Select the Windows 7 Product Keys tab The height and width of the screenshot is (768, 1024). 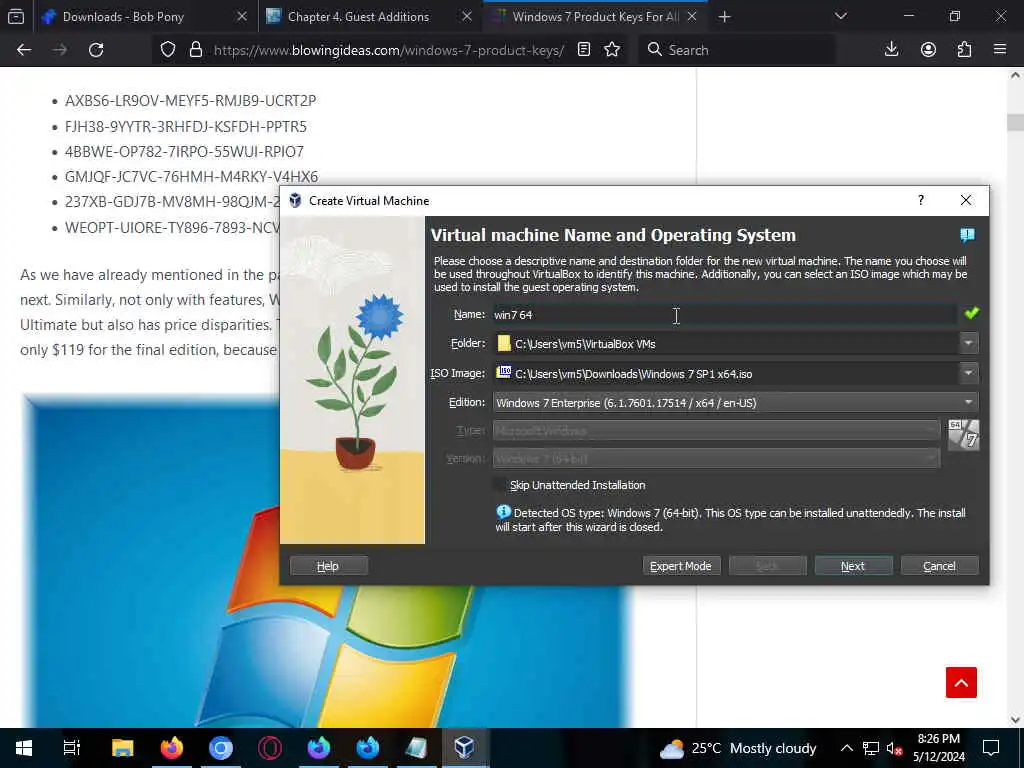tap(594, 17)
